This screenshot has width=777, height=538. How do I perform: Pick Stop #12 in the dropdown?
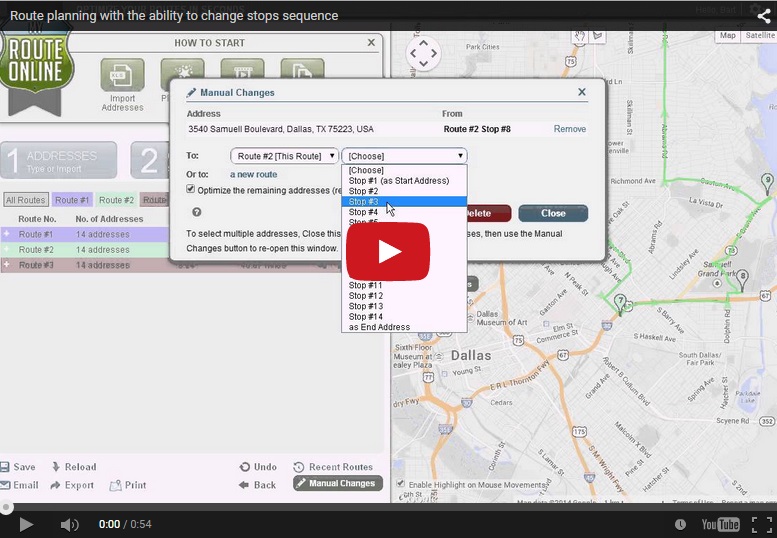404,296
